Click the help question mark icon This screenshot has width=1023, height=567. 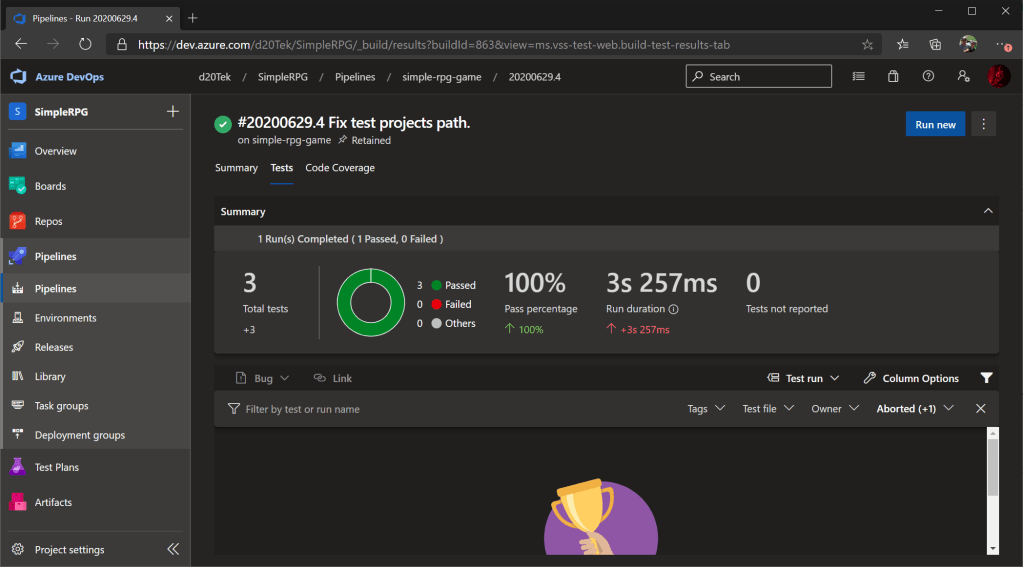tap(928, 77)
